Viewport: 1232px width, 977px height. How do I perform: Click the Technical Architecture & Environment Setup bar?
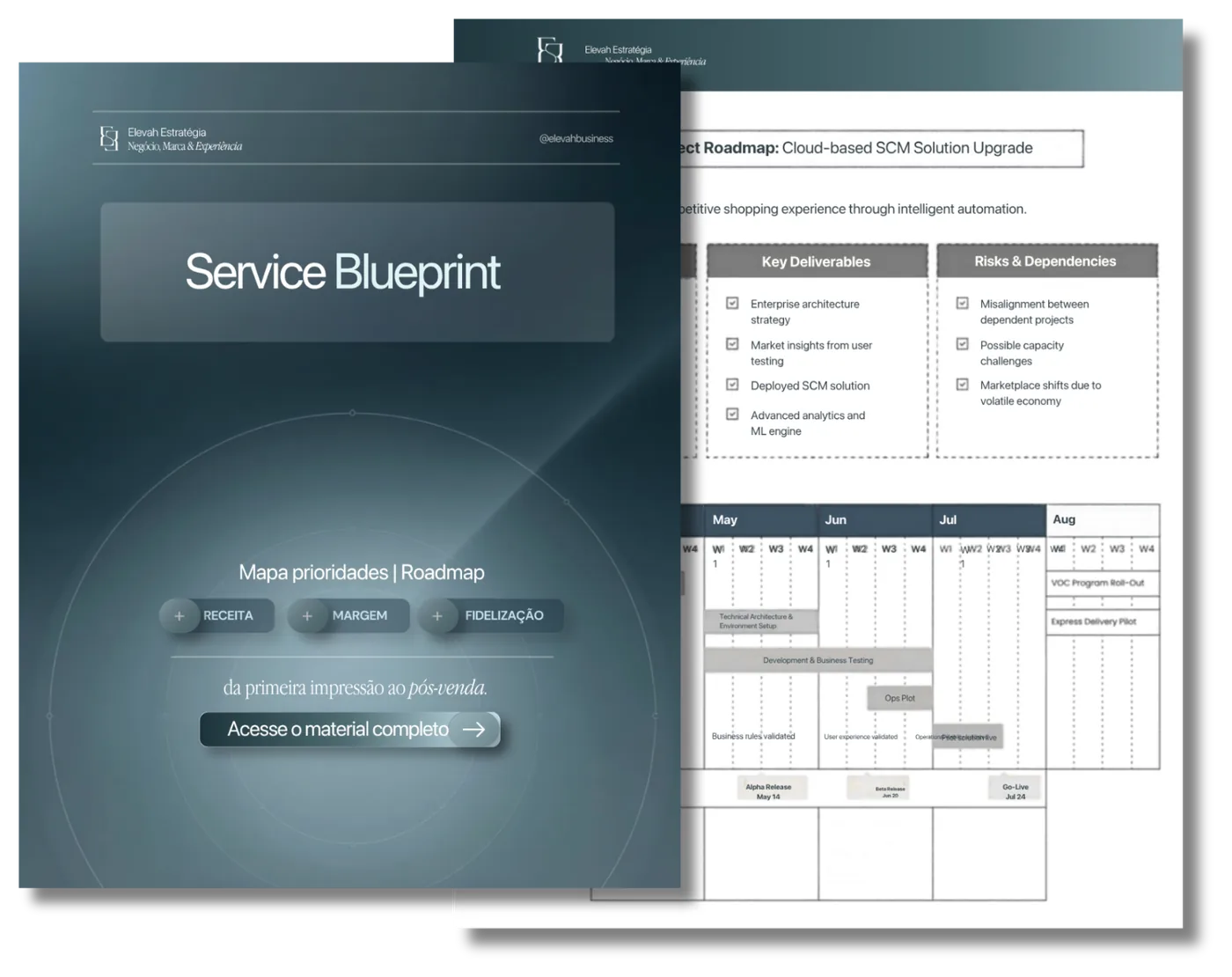761,621
